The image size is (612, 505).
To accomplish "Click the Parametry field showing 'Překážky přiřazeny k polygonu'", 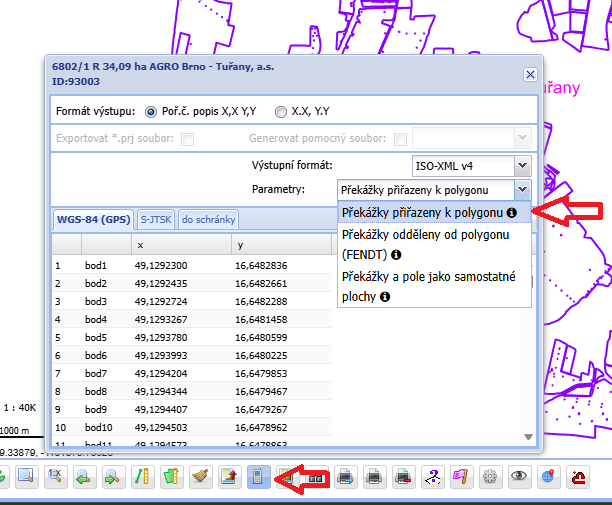I will point(426,190).
